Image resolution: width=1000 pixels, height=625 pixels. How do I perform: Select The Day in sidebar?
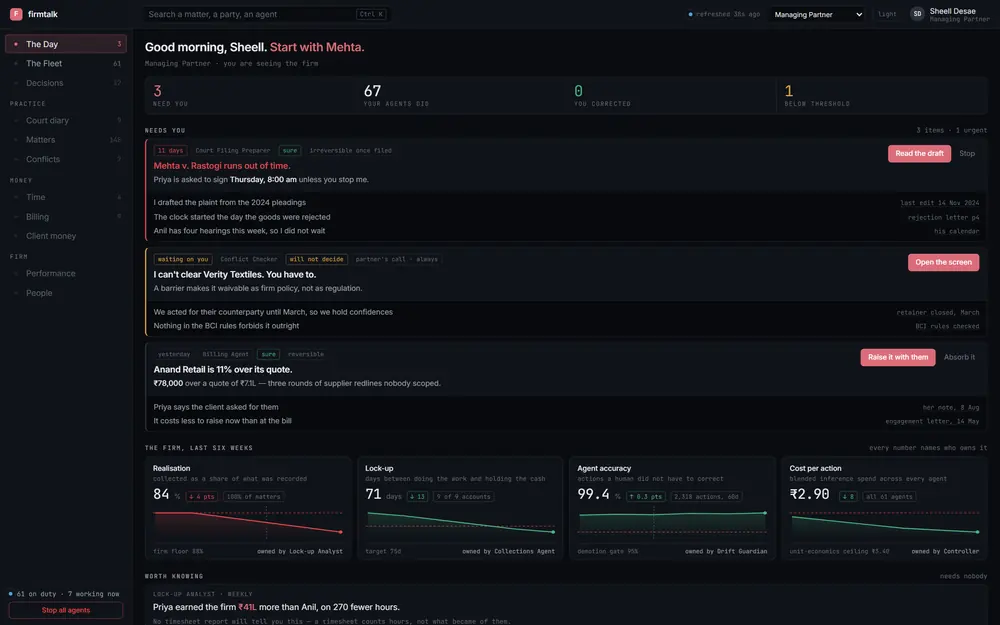coord(66,44)
